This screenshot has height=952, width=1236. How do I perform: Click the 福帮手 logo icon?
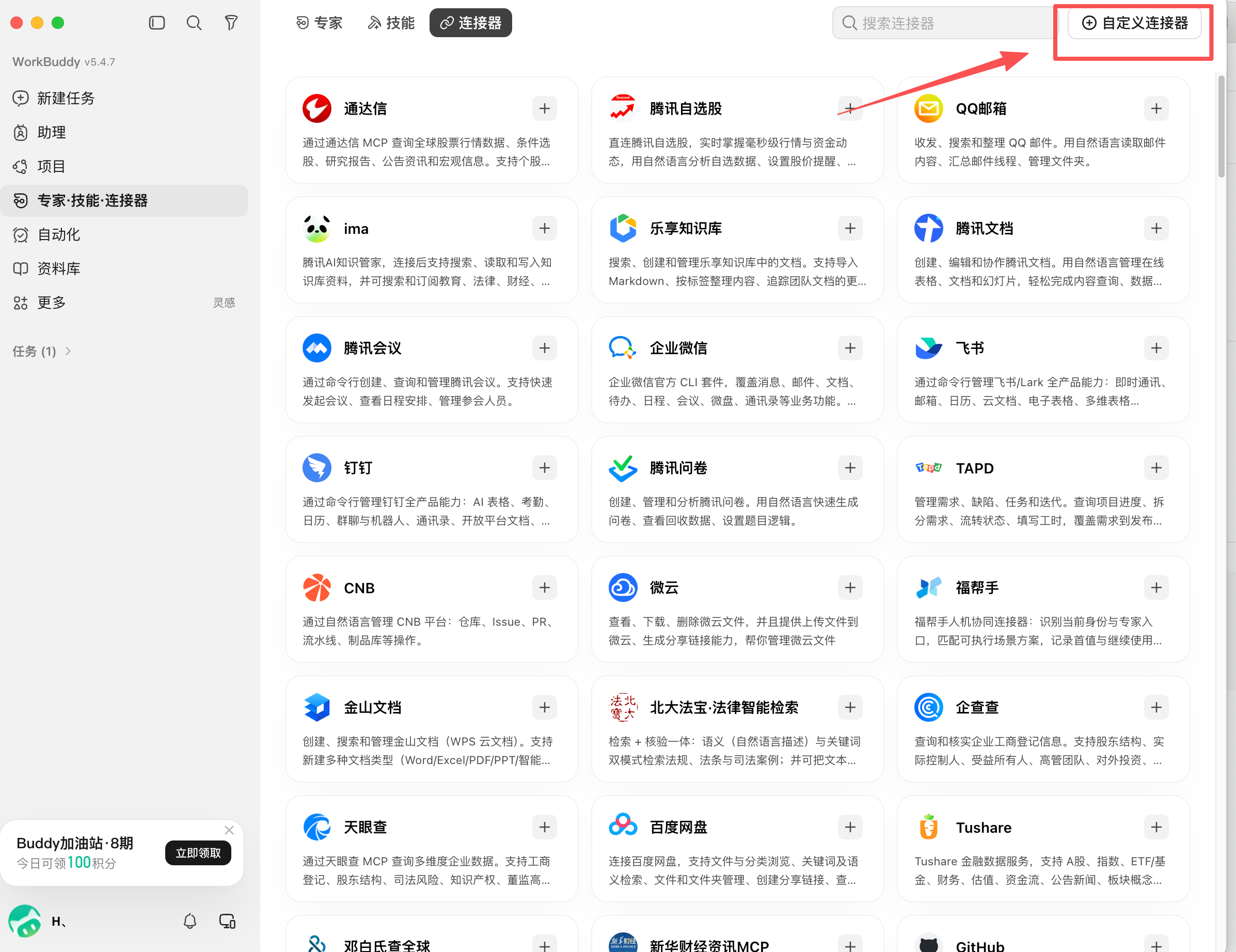[x=929, y=588]
